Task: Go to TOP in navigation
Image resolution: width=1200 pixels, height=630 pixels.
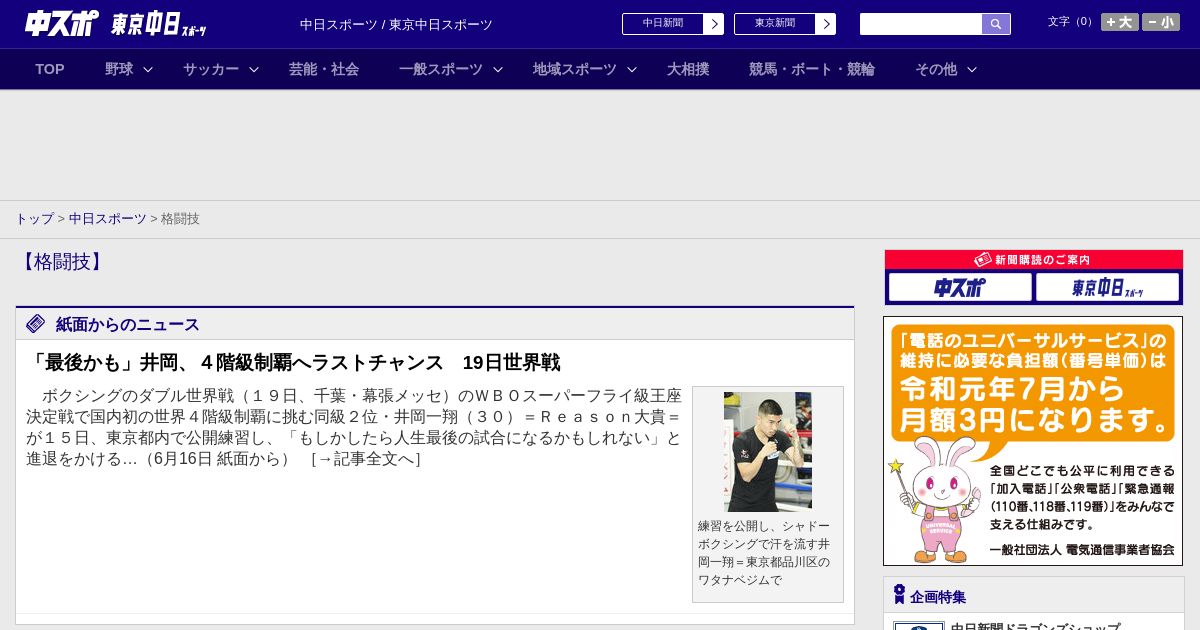Action: point(50,69)
